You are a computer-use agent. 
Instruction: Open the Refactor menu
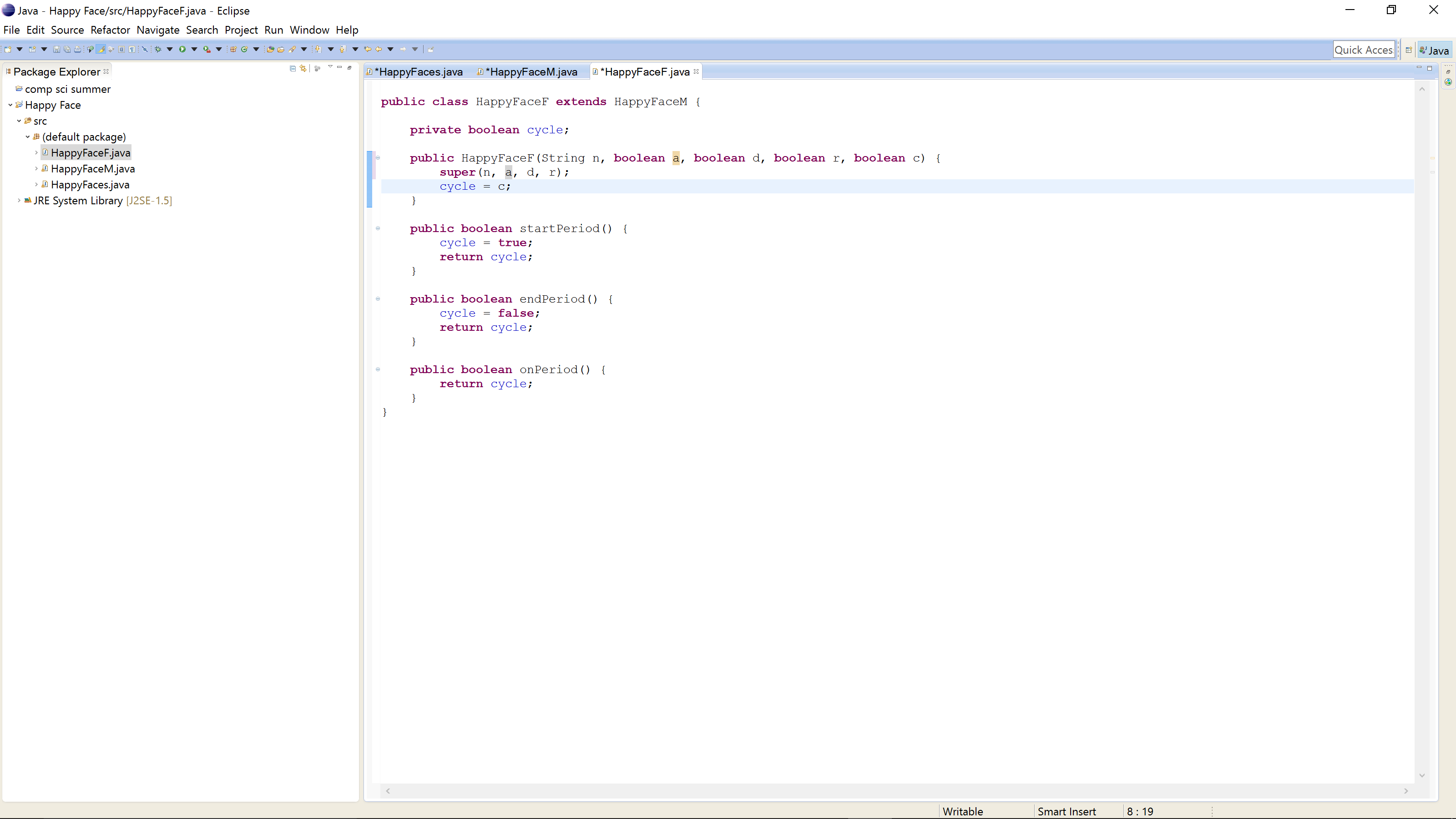110,30
